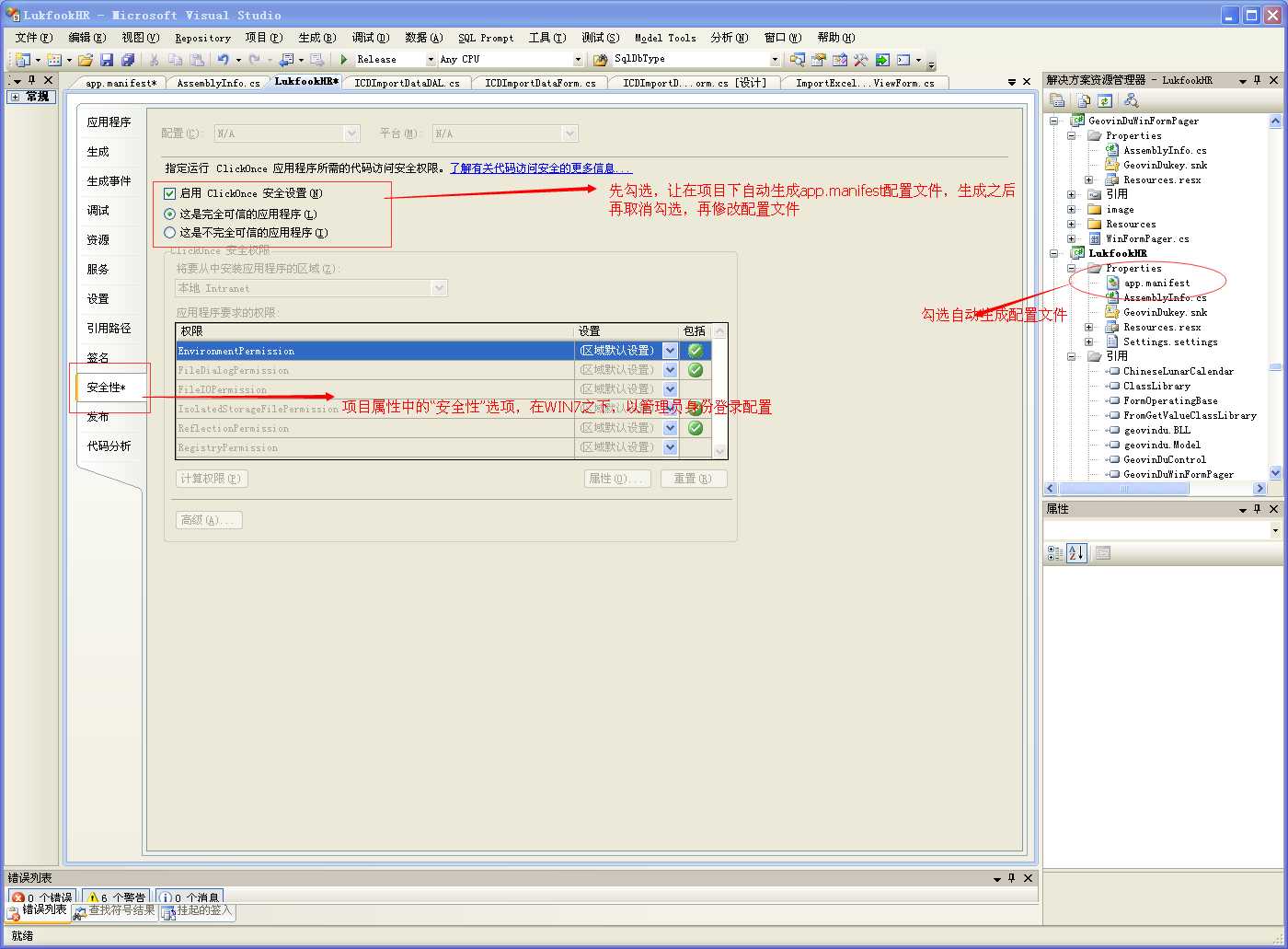Viewport: 1288px width, 949px height.
Task: Click Alphabetical sort icon in Properties panel
Action: point(1076,553)
